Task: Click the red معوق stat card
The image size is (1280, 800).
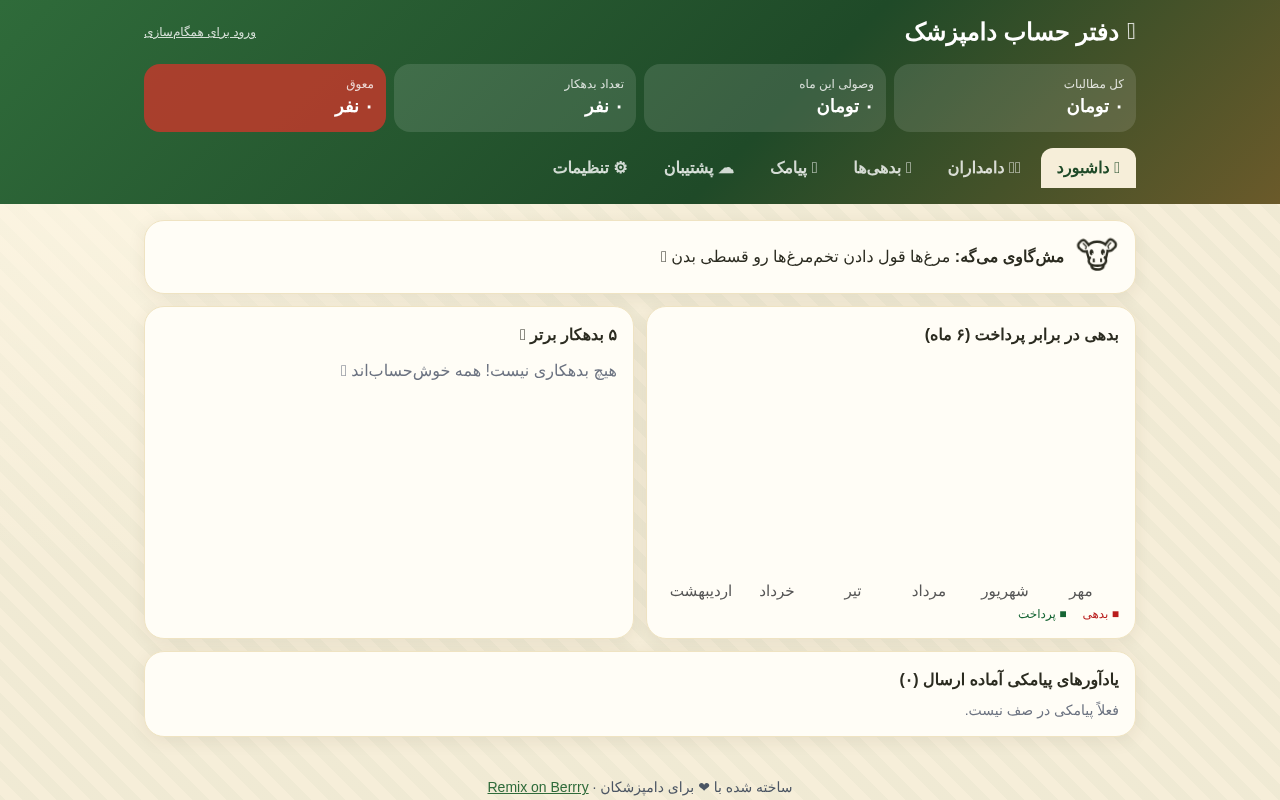Action: (265, 98)
